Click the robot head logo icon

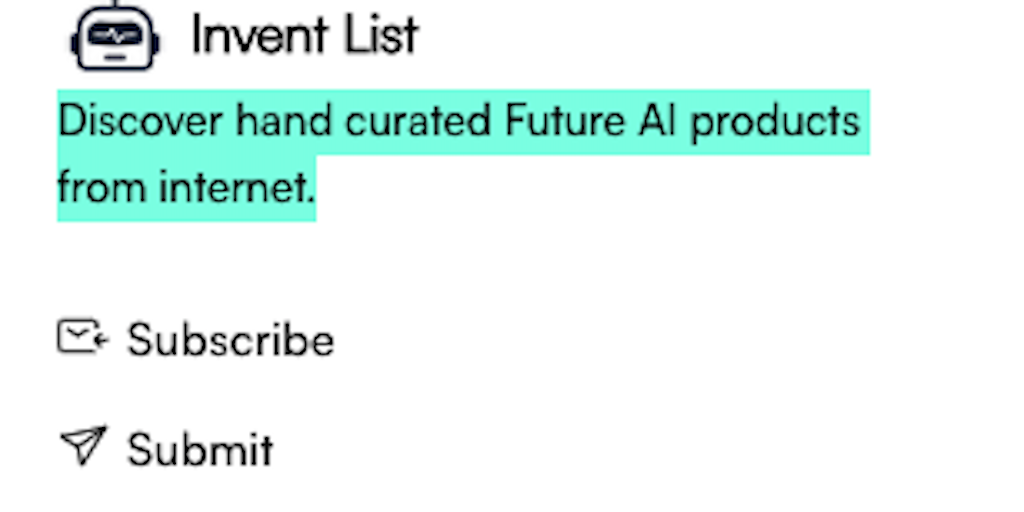coord(115,36)
